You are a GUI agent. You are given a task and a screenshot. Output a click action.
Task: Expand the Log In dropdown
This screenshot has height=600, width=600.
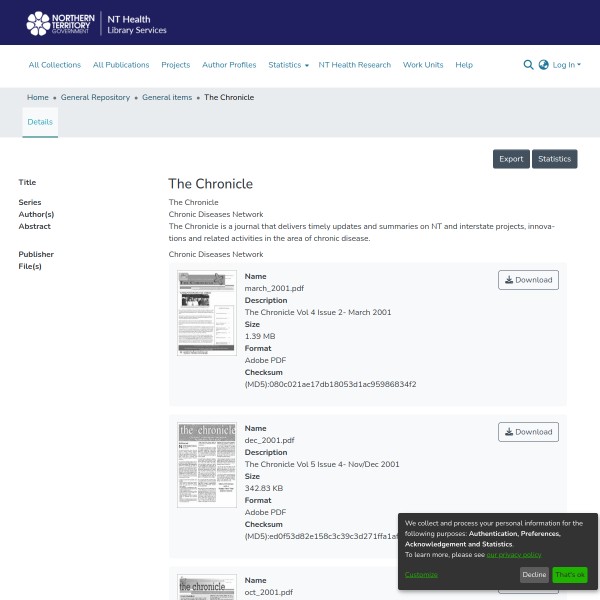tap(566, 65)
